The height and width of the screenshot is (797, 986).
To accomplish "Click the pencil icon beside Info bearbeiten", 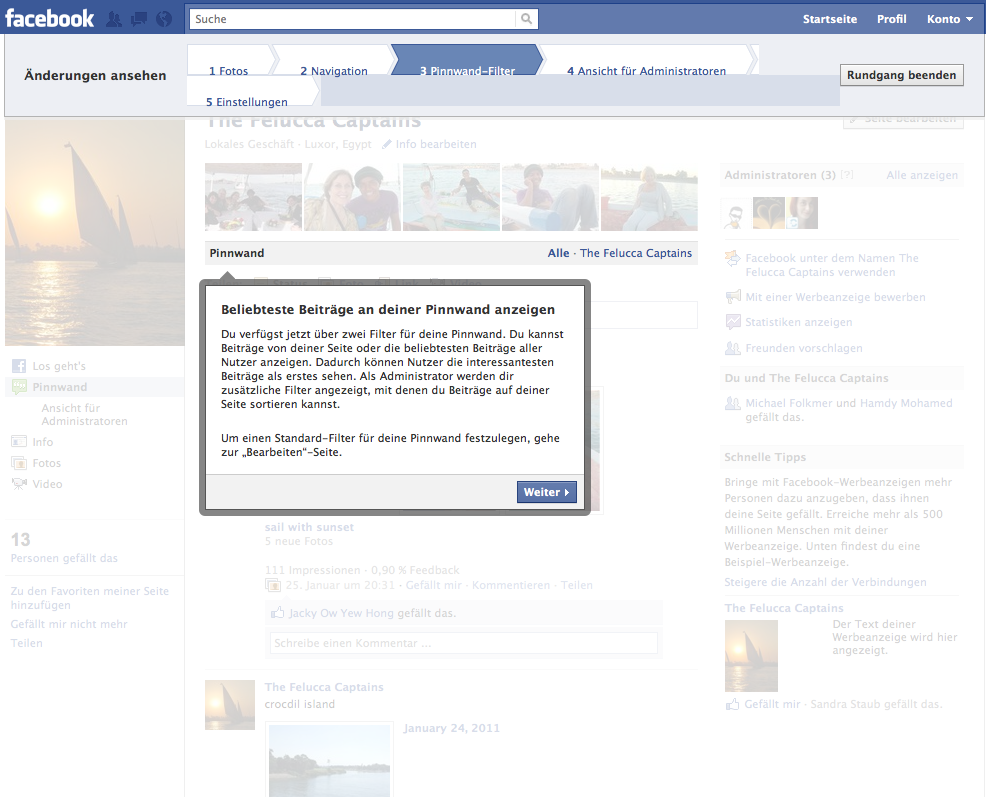I will coord(387,144).
